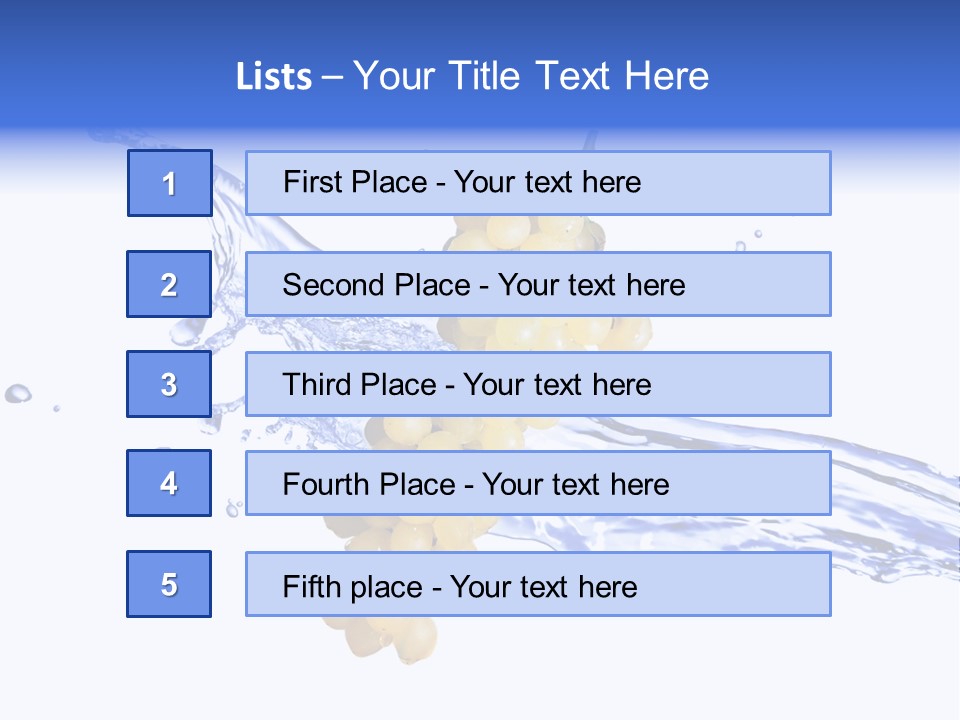Select the number 2 square

(x=169, y=284)
